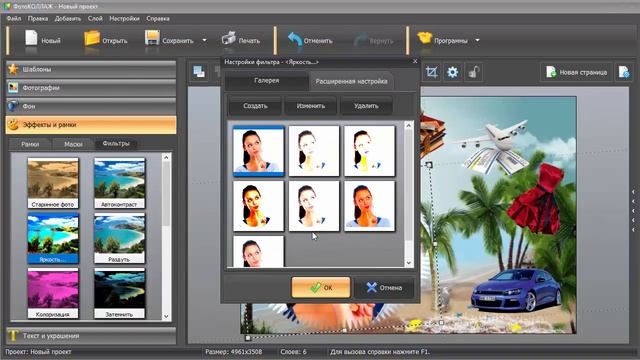Click up arrow of filters list scrollbar
This screenshot has width=640, height=360.
(166, 157)
